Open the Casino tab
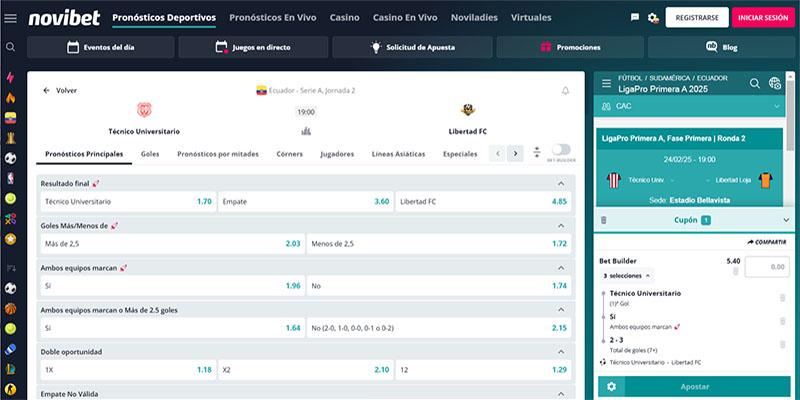This screenshot has height=400, width=800. (x=344, y=18)
